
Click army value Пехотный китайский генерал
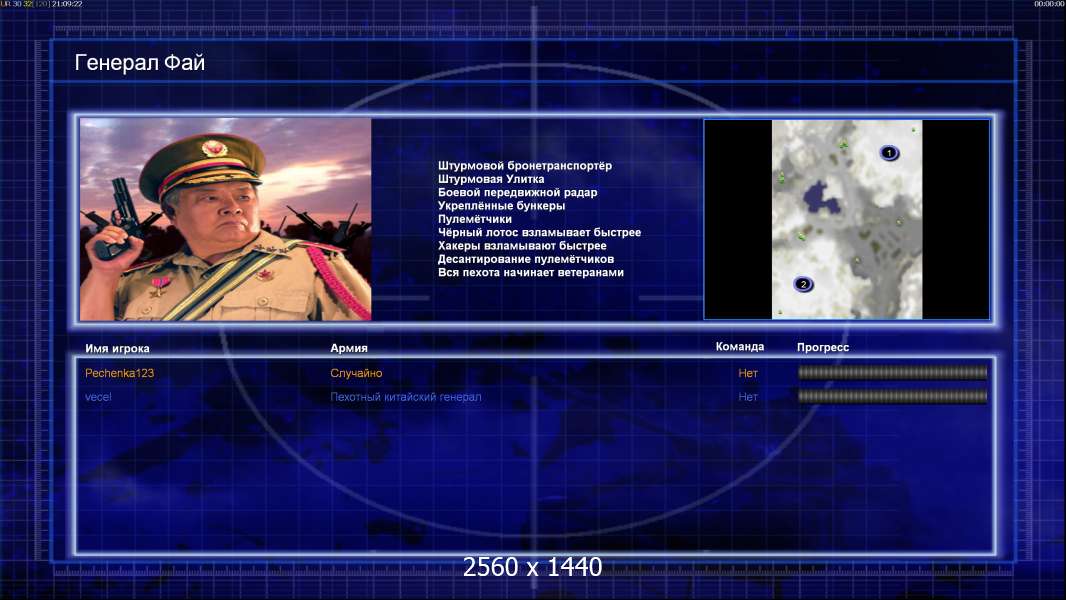[x=406, y=397]
